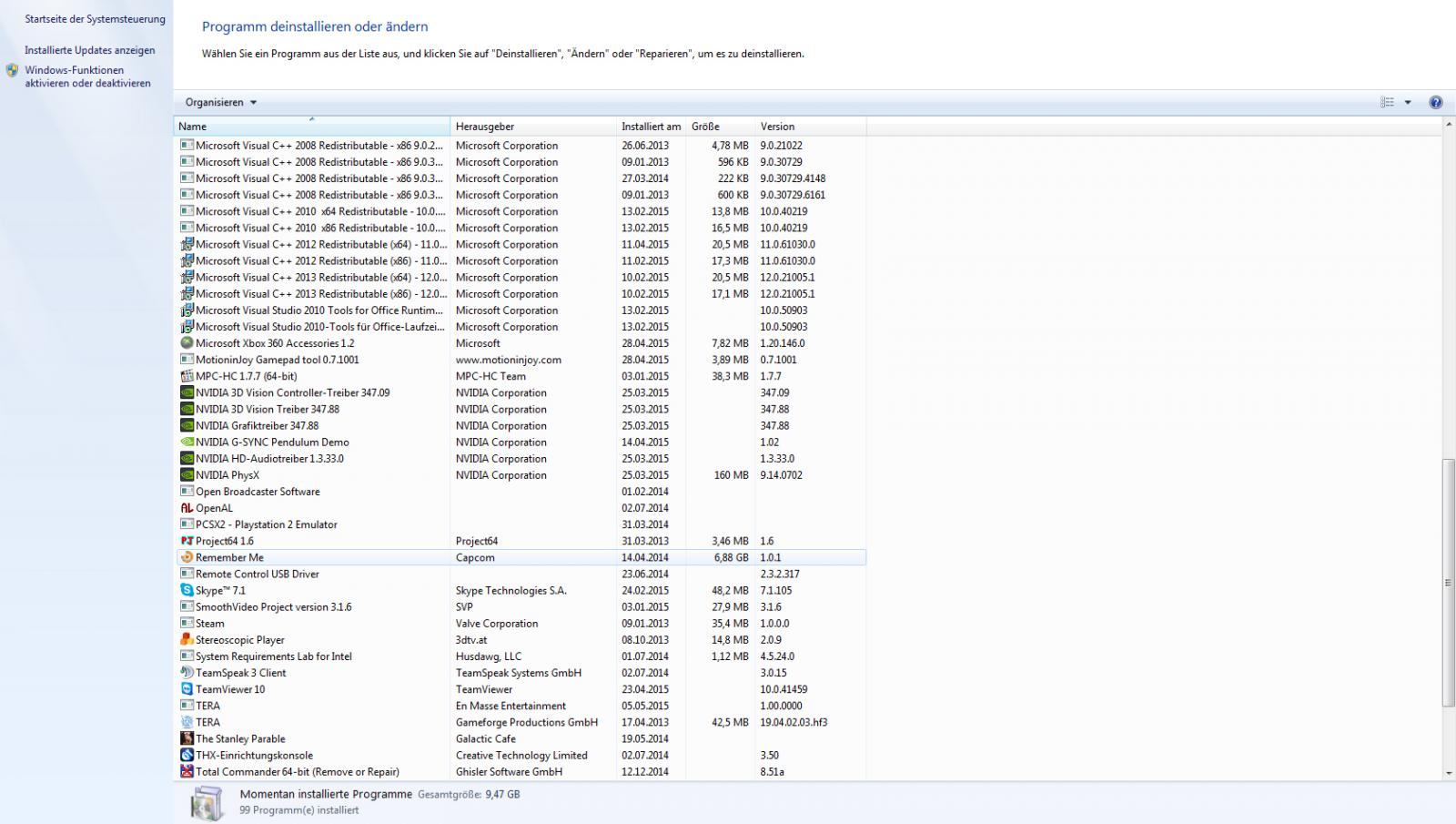Select Visual C++ 2010 x64 Redistributable row

pyautogui.click(x=521, y=211)
